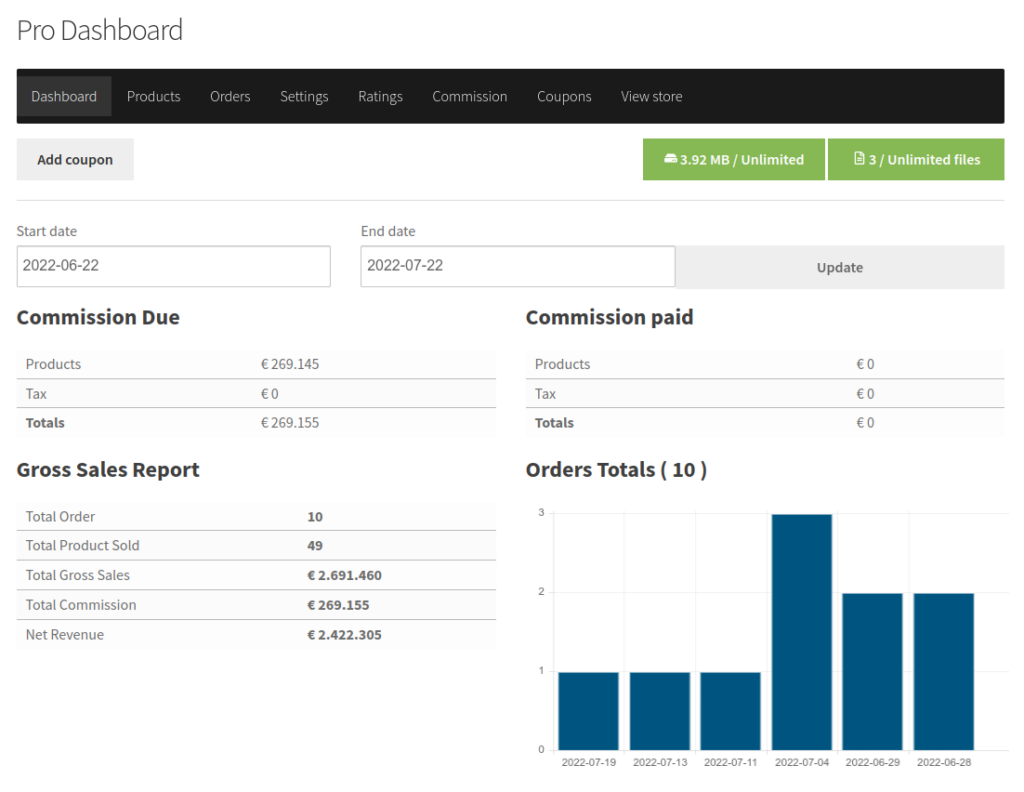The image size is (1024, 792).
Task: Open the Dashboard tab
Action: [x=64, y=96]
